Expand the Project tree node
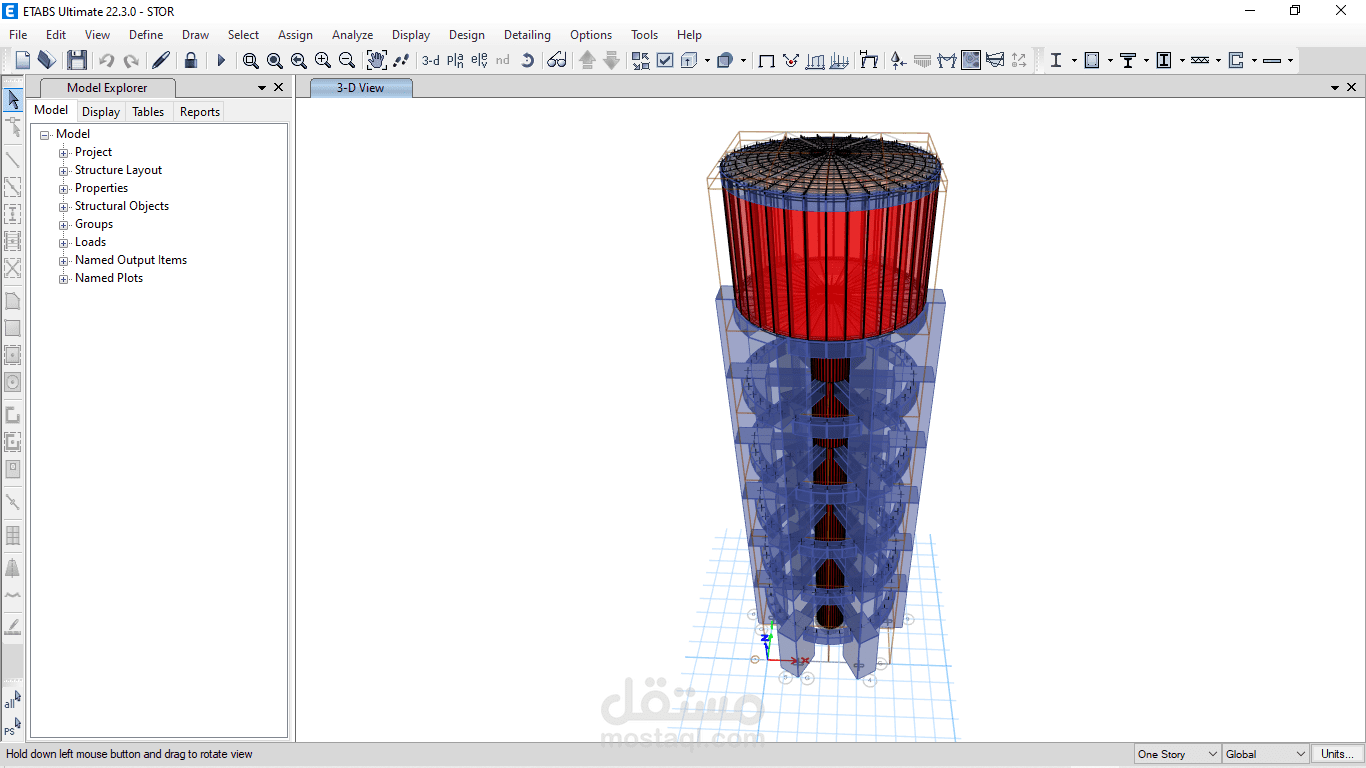The image size is (1366, 768). pyautogui.click(x=64, y=152)
